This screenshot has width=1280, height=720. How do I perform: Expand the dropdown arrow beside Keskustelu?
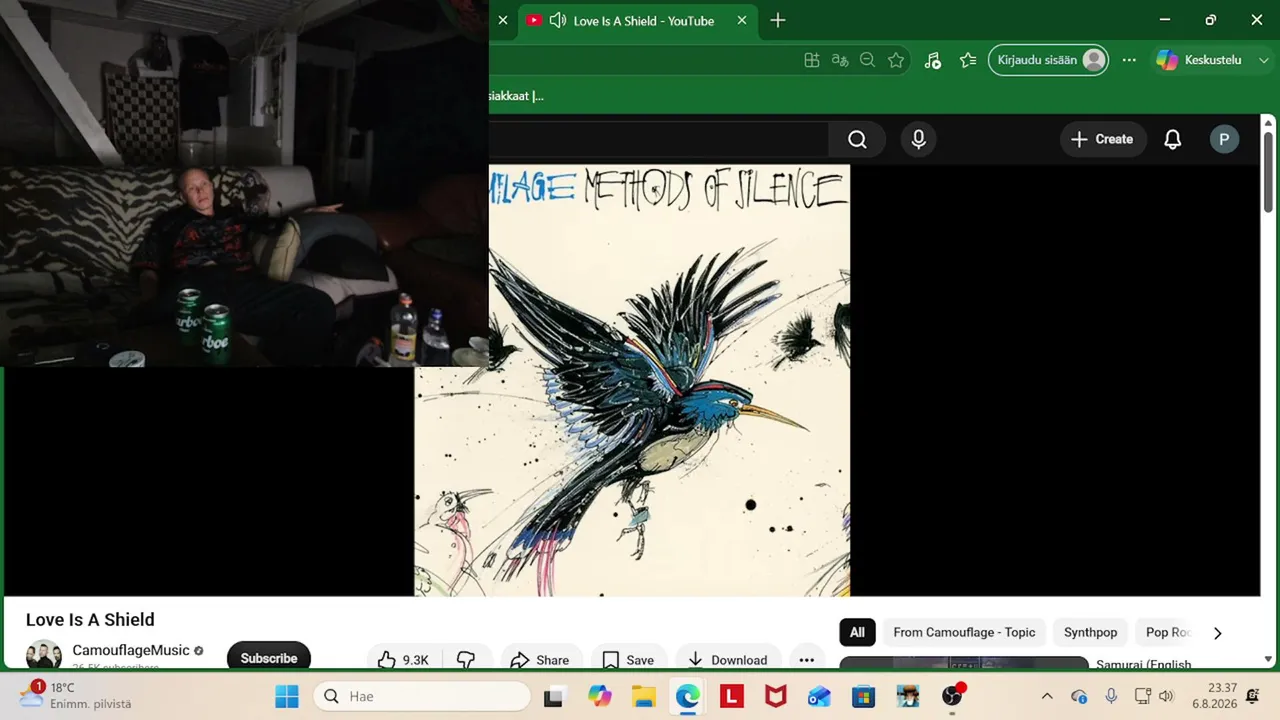pos(1264,60)
